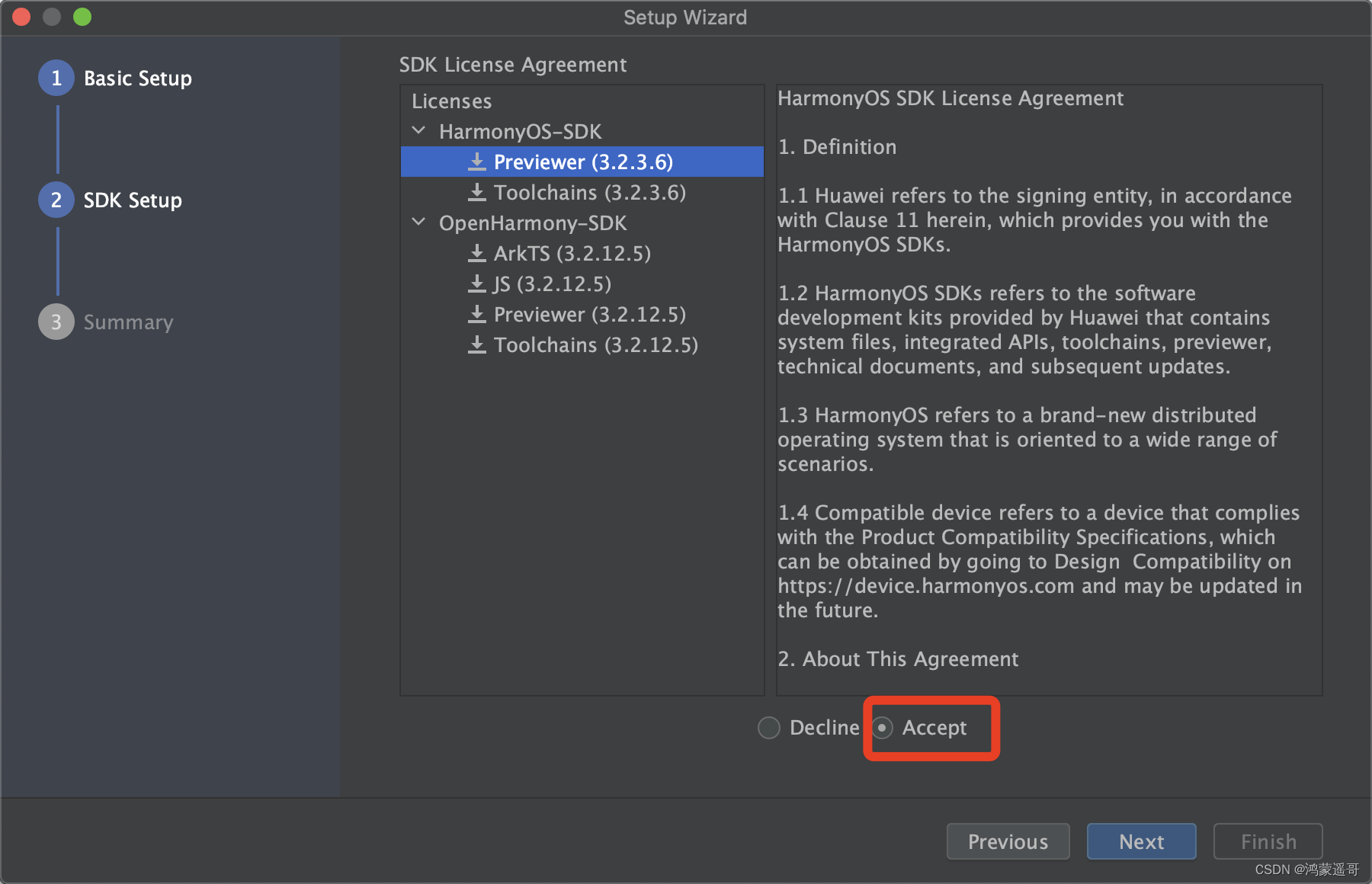Click the Setup Wizard window title

pos(685,18)
